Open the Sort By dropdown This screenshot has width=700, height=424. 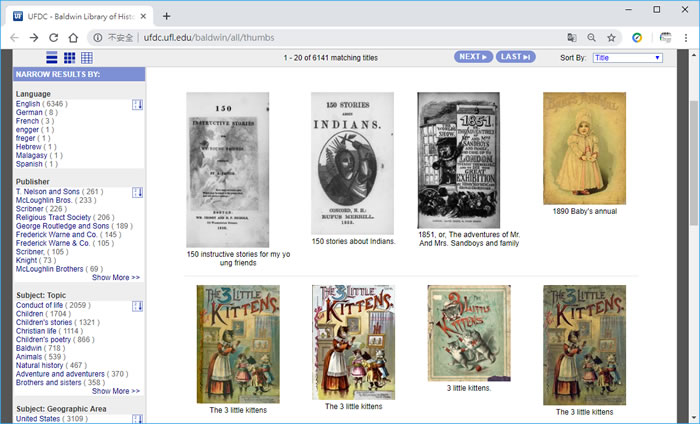[628, 58]
